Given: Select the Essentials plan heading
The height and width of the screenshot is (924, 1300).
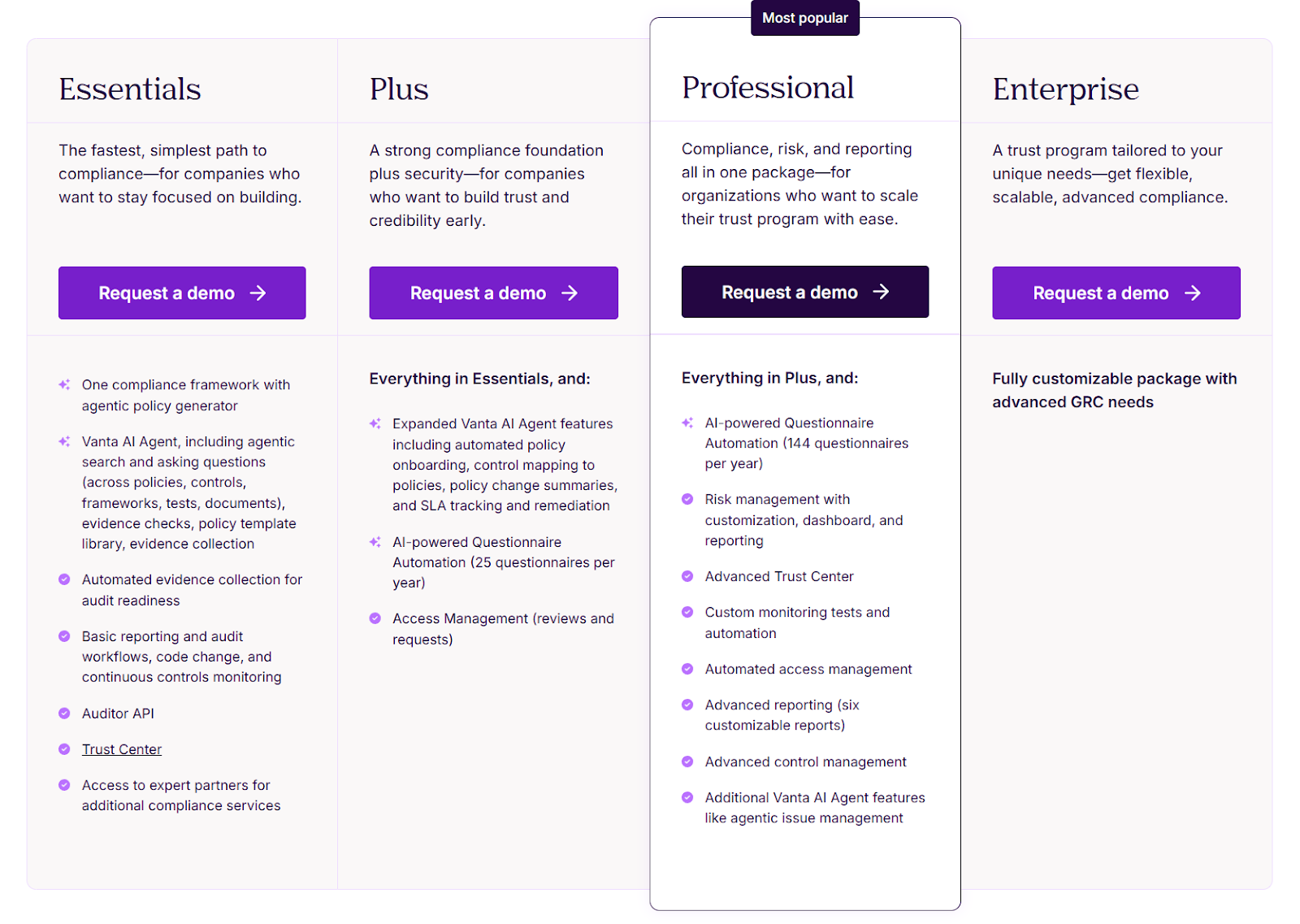Looking at the screenshot, I should (130, 89).
